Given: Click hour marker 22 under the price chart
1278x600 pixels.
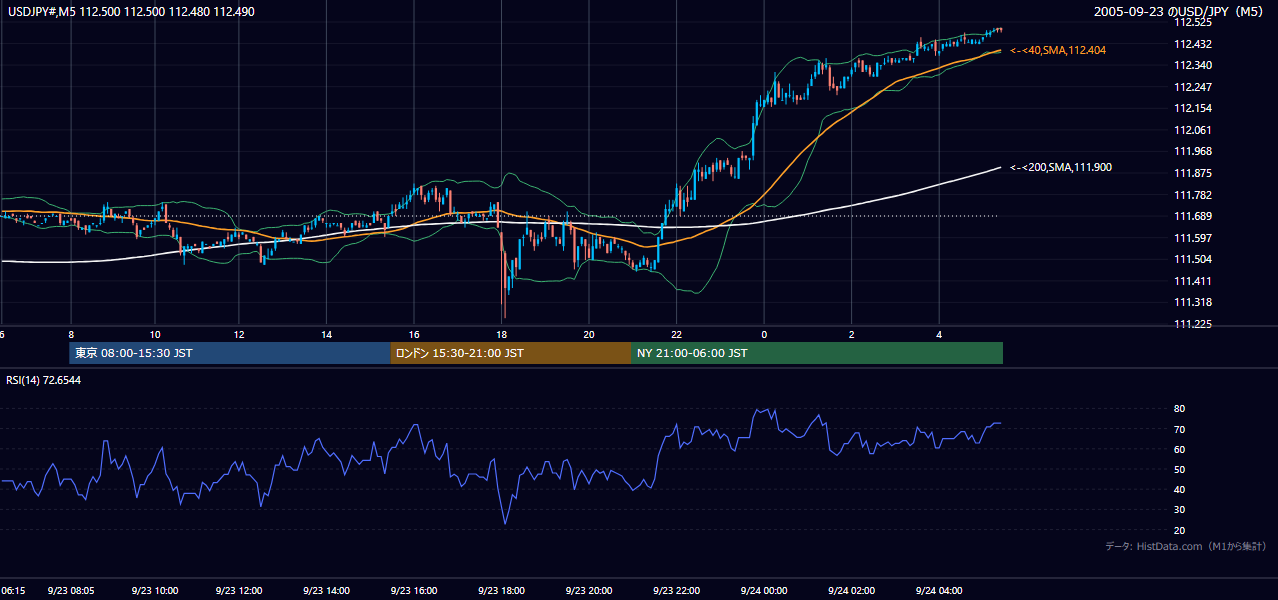Looking at the screenshot, I should 677,334.
